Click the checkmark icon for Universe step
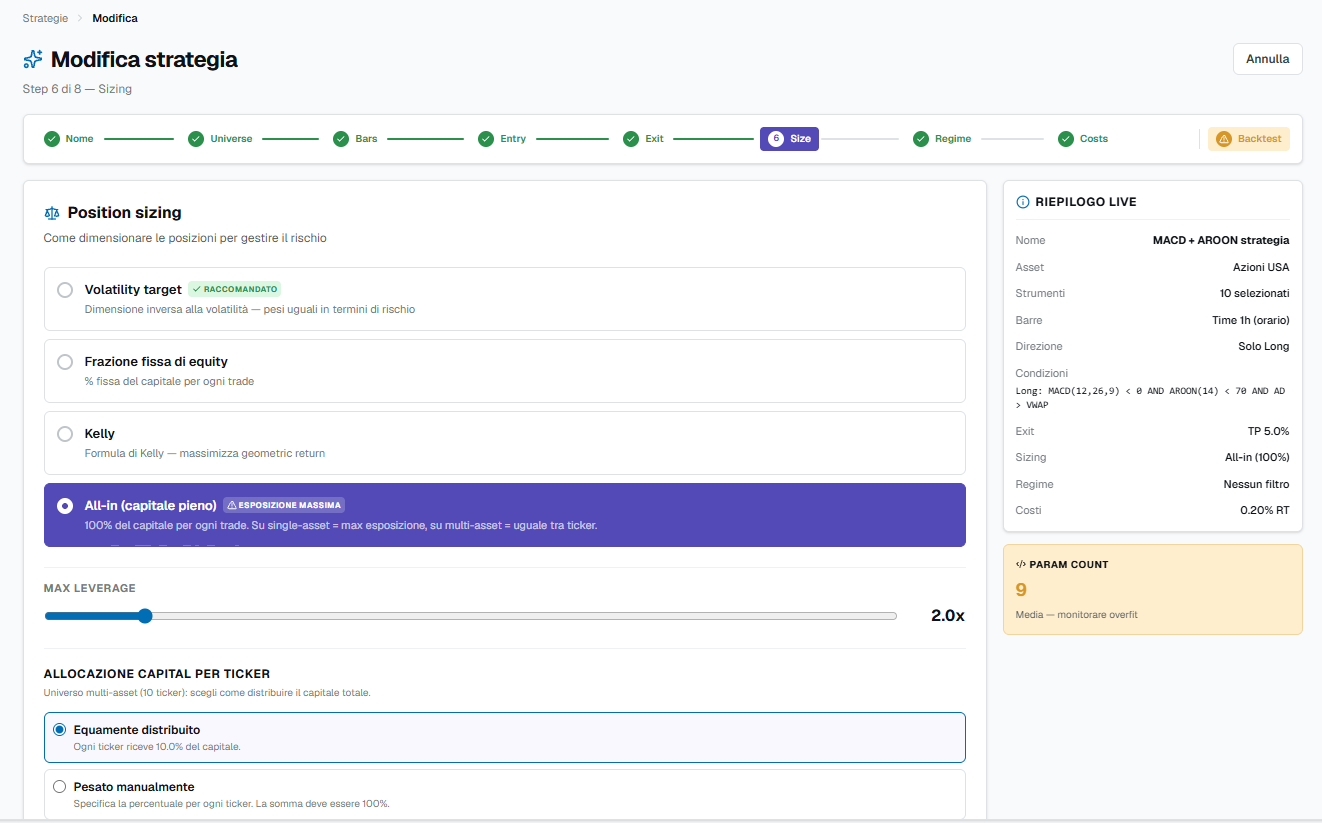 point(196,139)
